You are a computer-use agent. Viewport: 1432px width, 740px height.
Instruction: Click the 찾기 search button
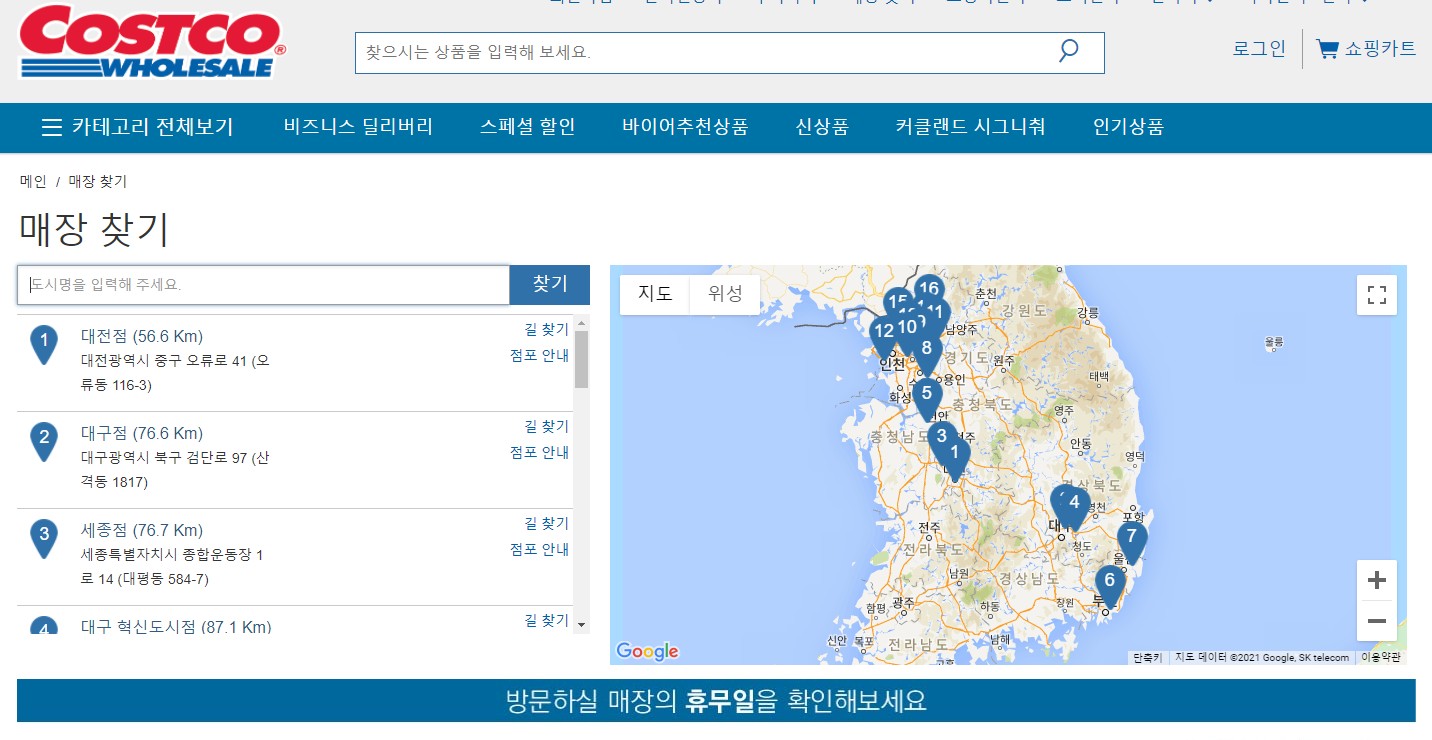click(550, 285)
